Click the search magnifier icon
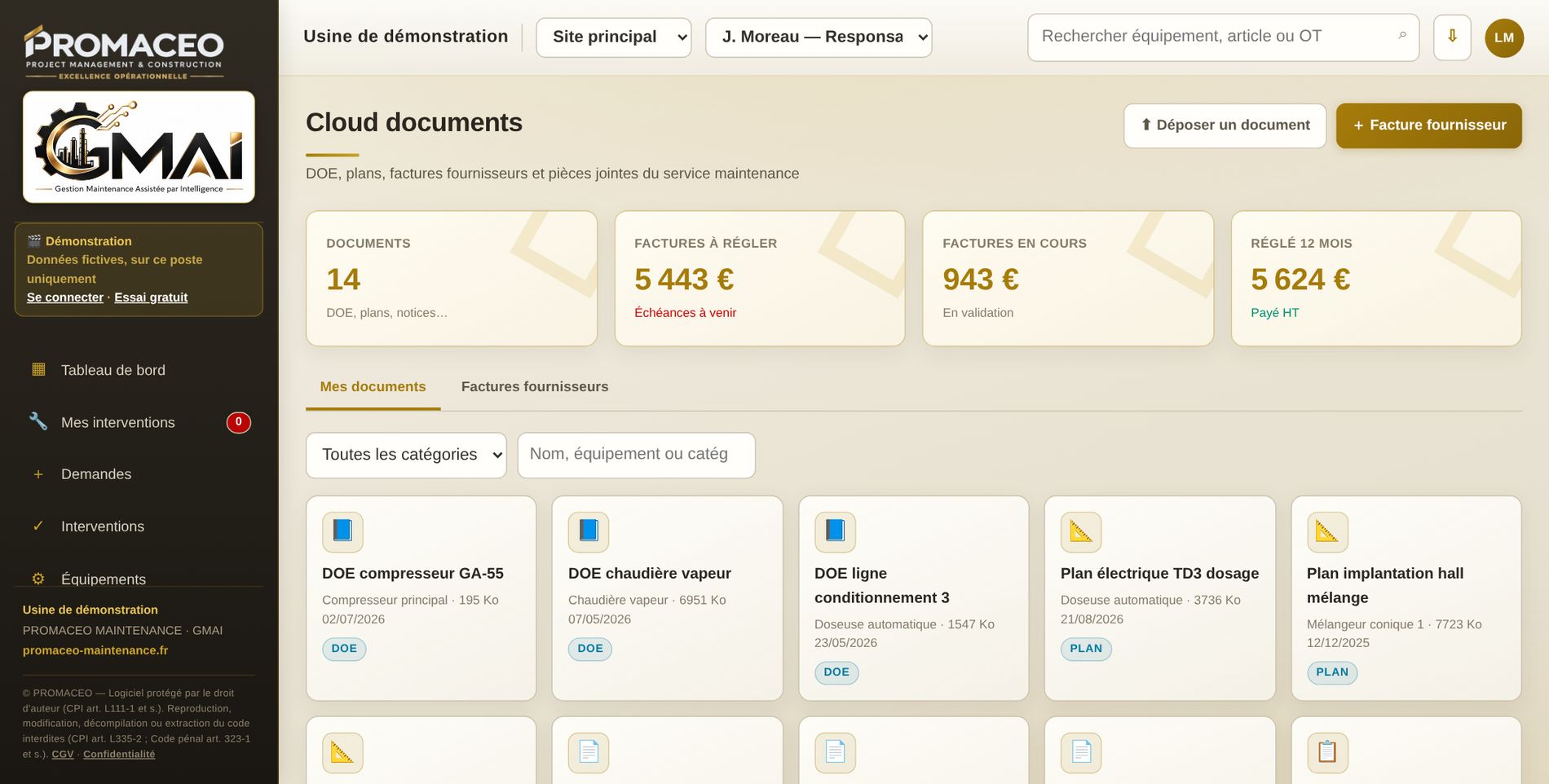This screenshot has height=784, width=1549. (x=1402, y=36)
